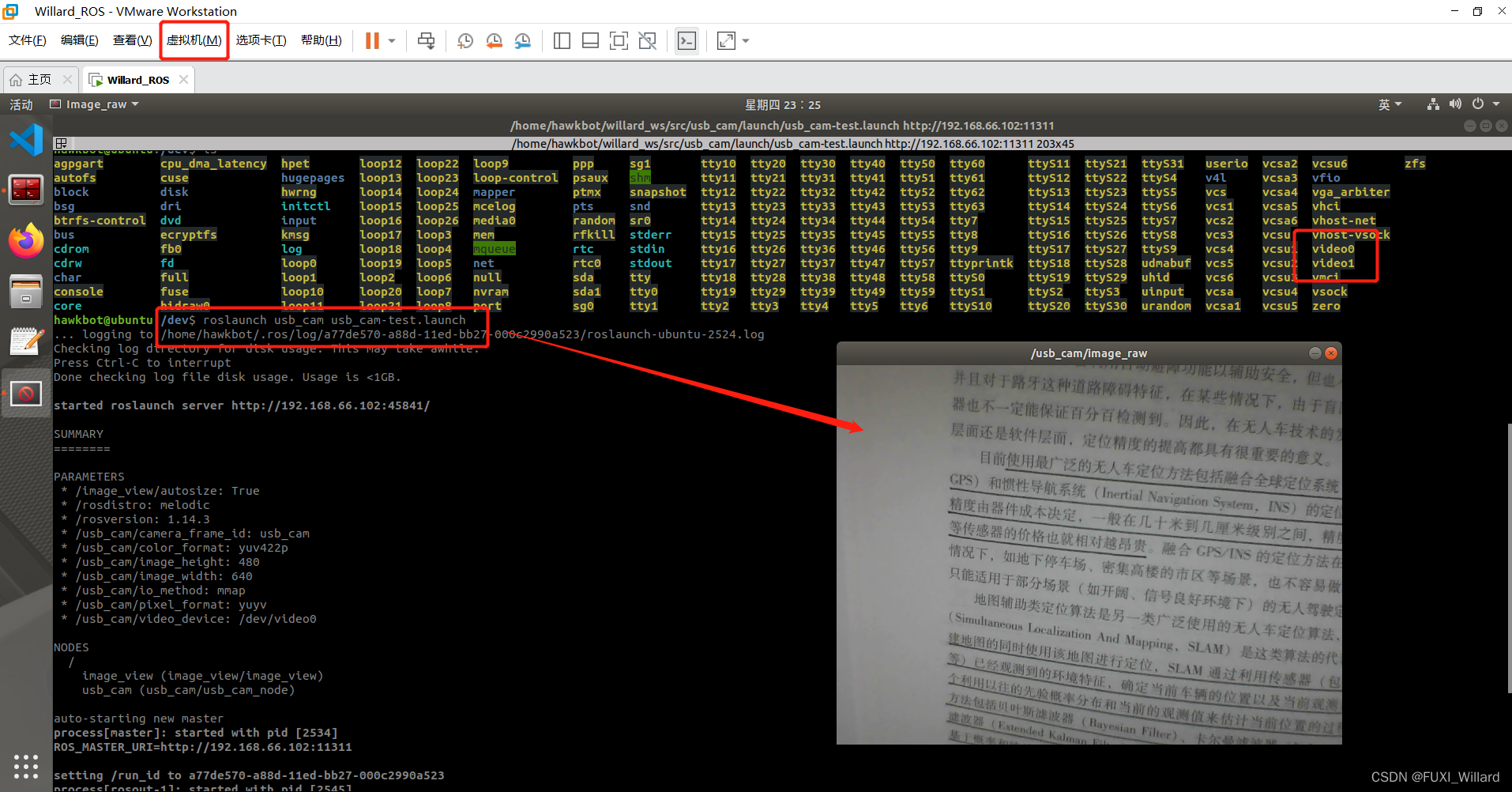Toggle the library sidebar panel icon
Screen dimensions: 1512x792
(562, 40)
